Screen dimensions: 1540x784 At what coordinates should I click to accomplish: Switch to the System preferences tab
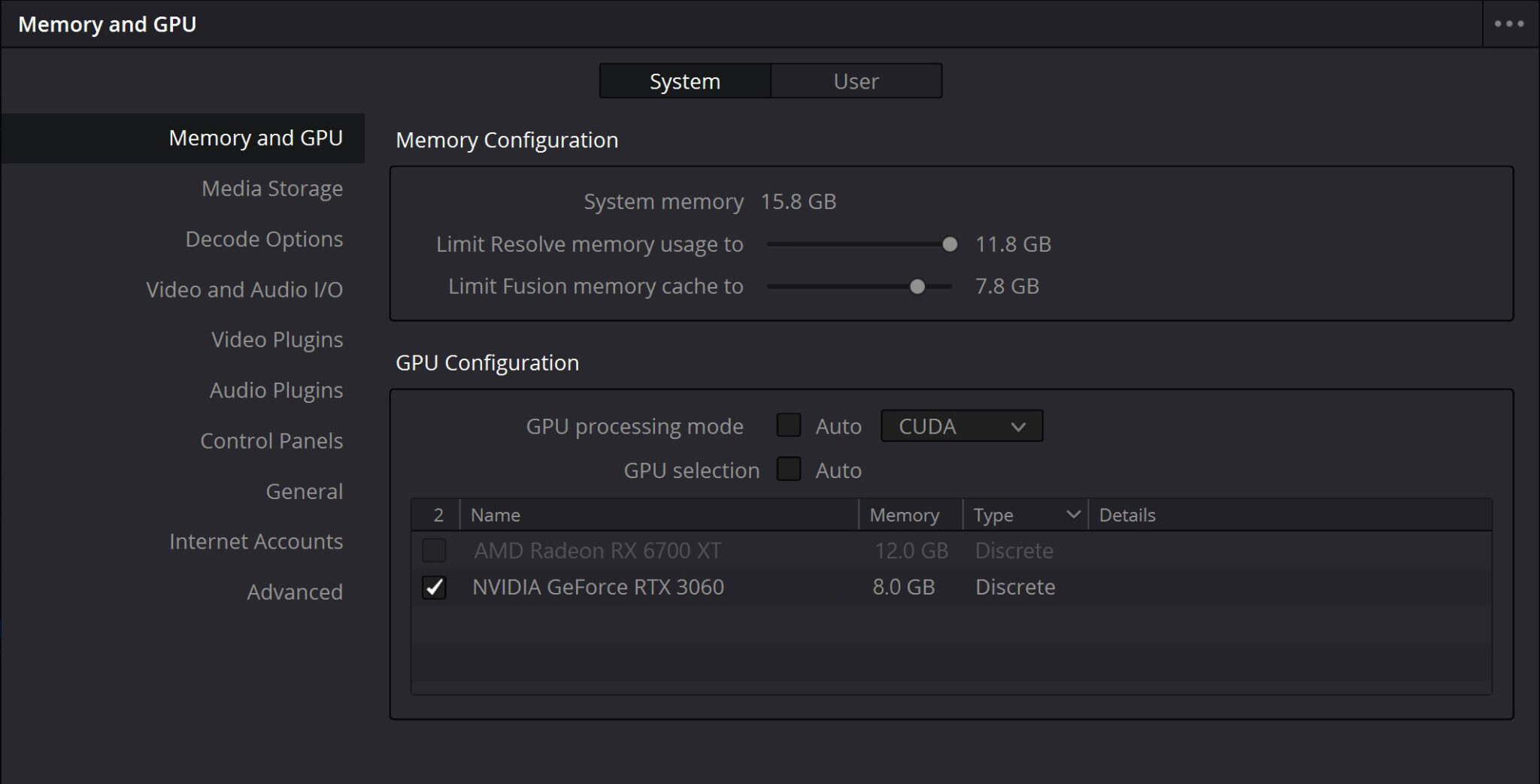click(x=684, y=80)
